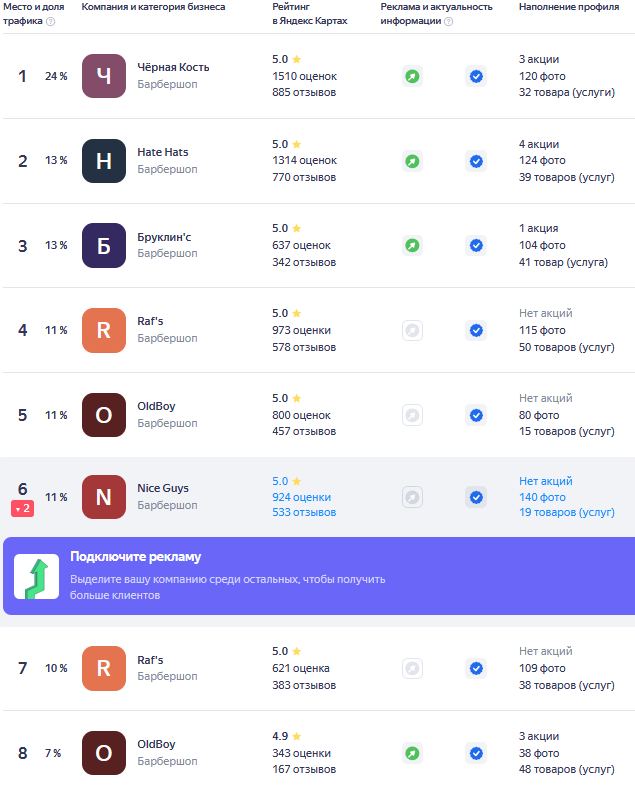Click the green arrow icon in the ad banner
This screenshot has width=635, height=795.
pos(37,576)
